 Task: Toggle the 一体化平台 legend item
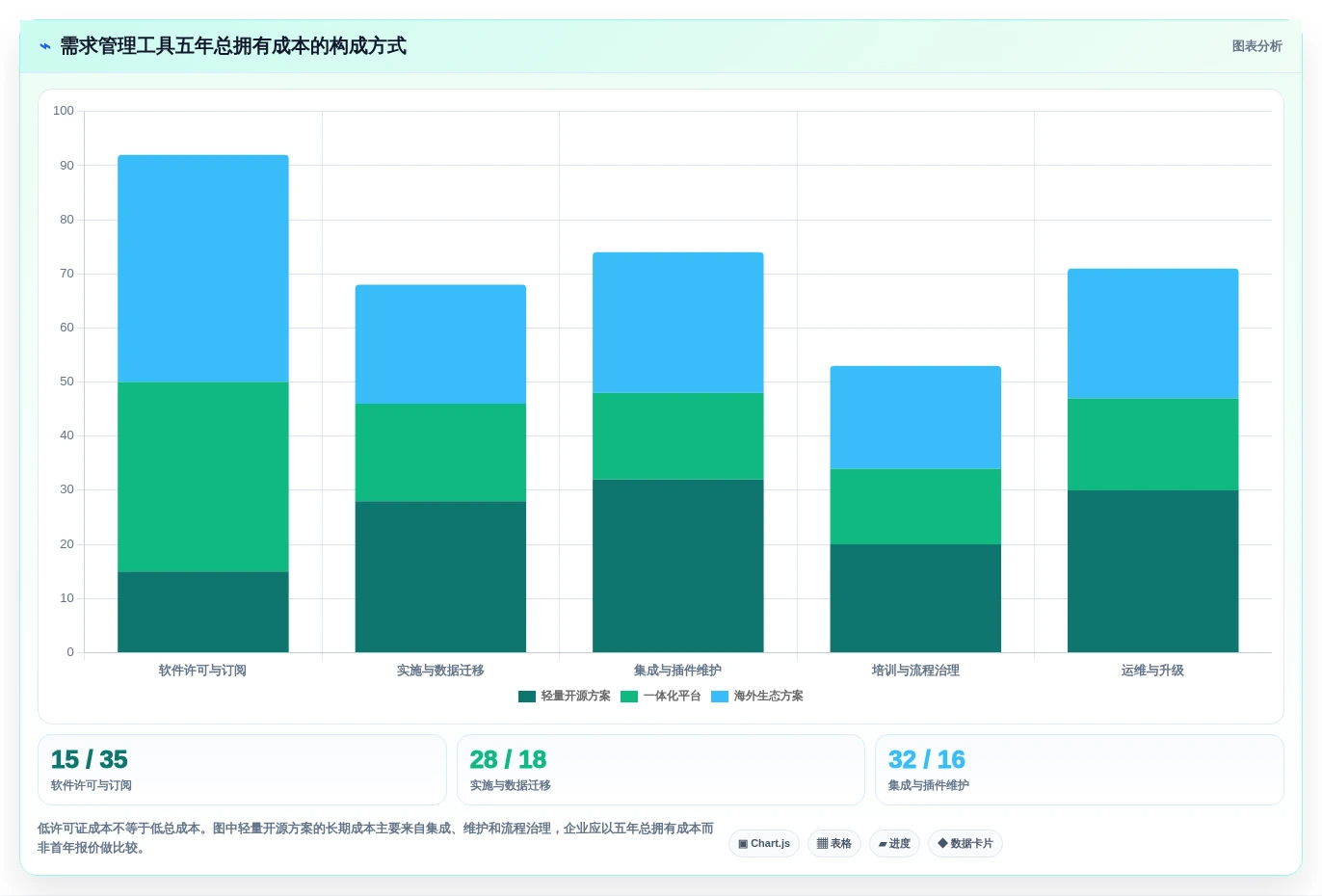click(x=661, y=697)
